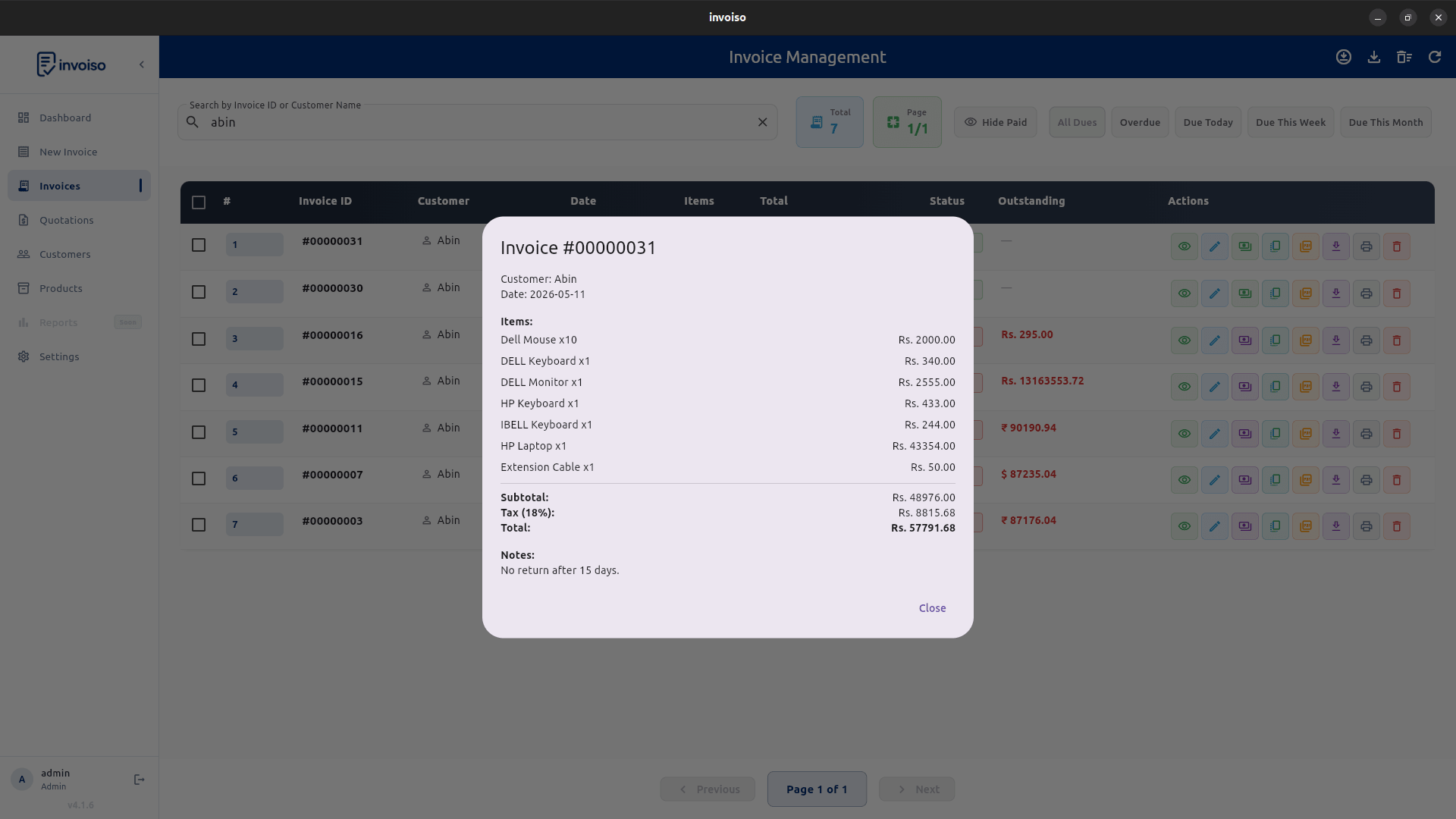The height and width of the screenshot is (819, 1456).
Task: Click the admin avatar circle
Action: tap(22, 780)
